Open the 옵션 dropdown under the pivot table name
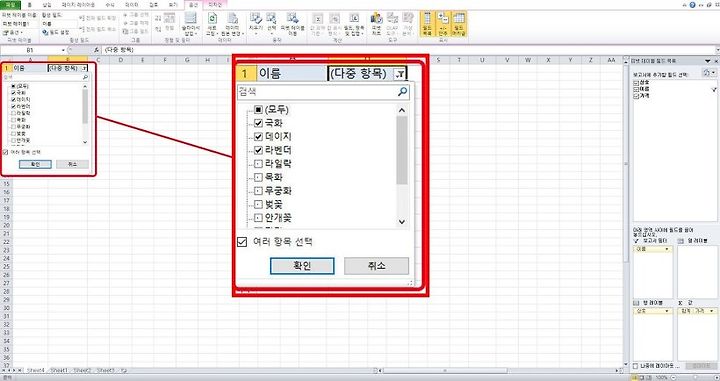The height and width of the screenshot is (381, 720). tap(13, 33)
